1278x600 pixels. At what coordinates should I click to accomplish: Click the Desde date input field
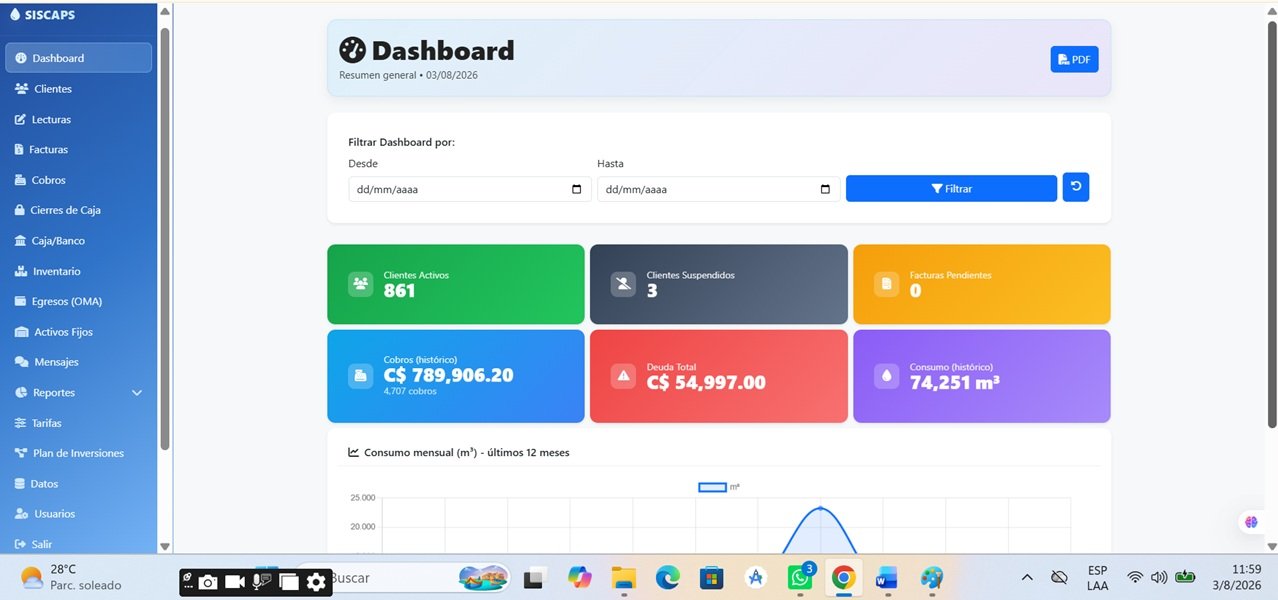coord(470,189)
